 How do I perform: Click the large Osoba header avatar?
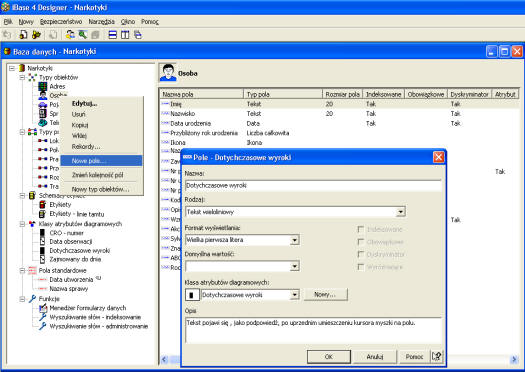(168, 73)
